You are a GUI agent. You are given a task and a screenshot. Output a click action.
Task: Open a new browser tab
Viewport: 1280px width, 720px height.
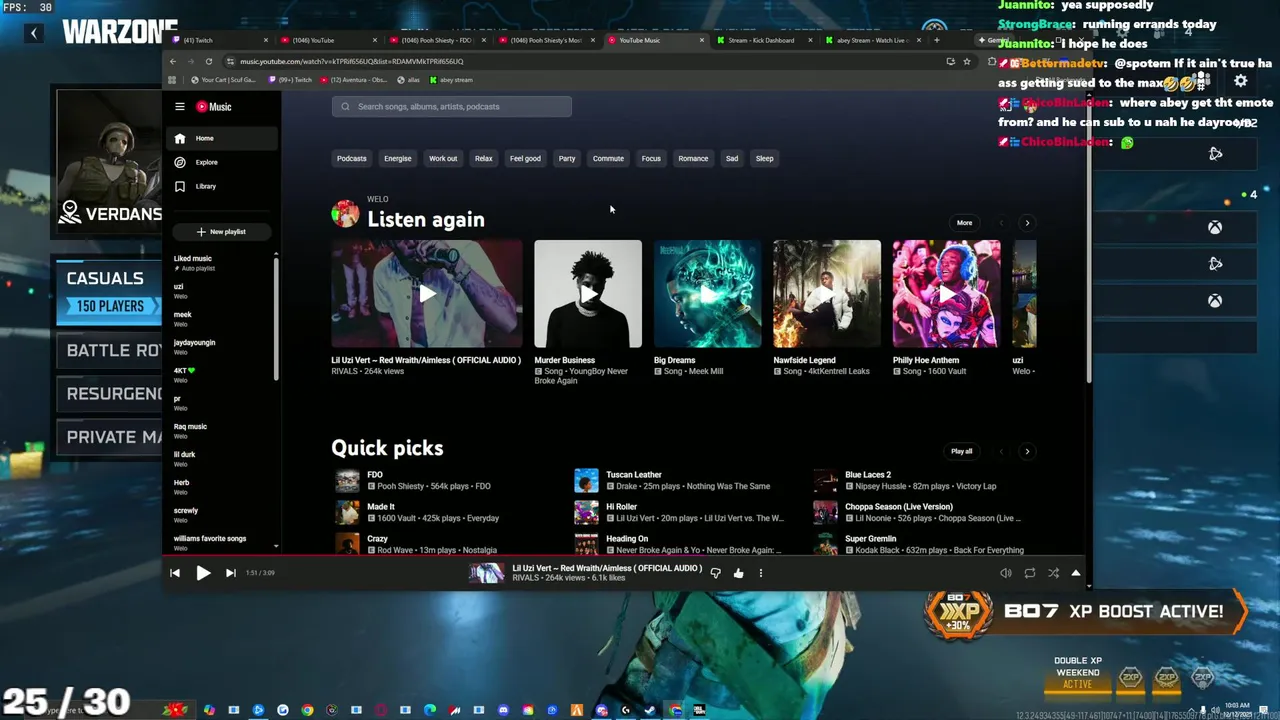(x=937, y=40)
